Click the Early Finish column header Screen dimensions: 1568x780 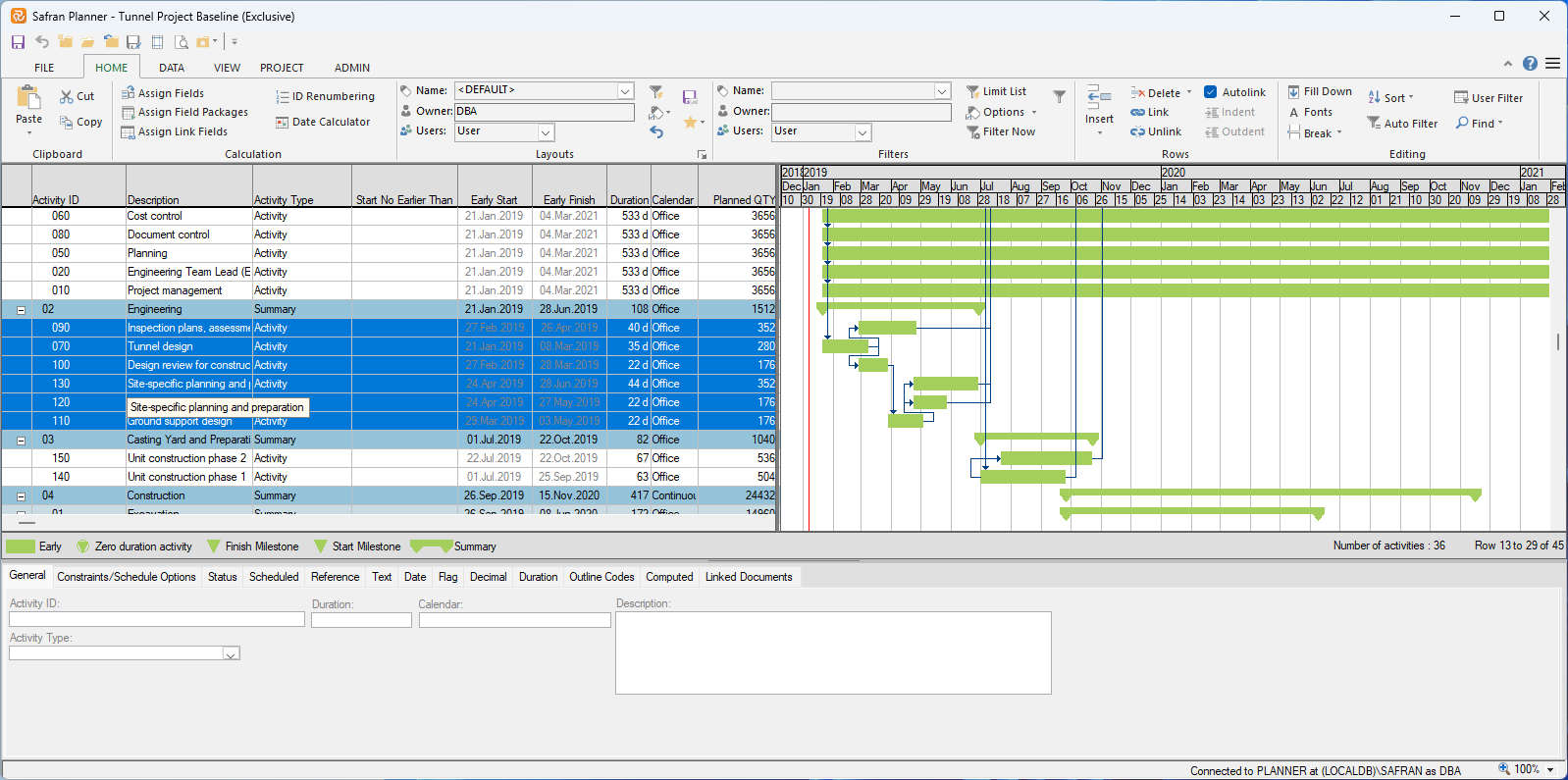click(x=569, y=186)
